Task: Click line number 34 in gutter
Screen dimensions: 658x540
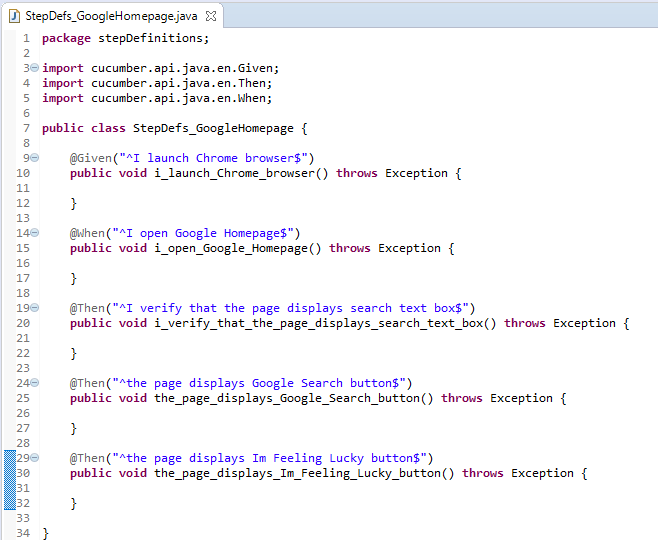Action: click(23, 533)
